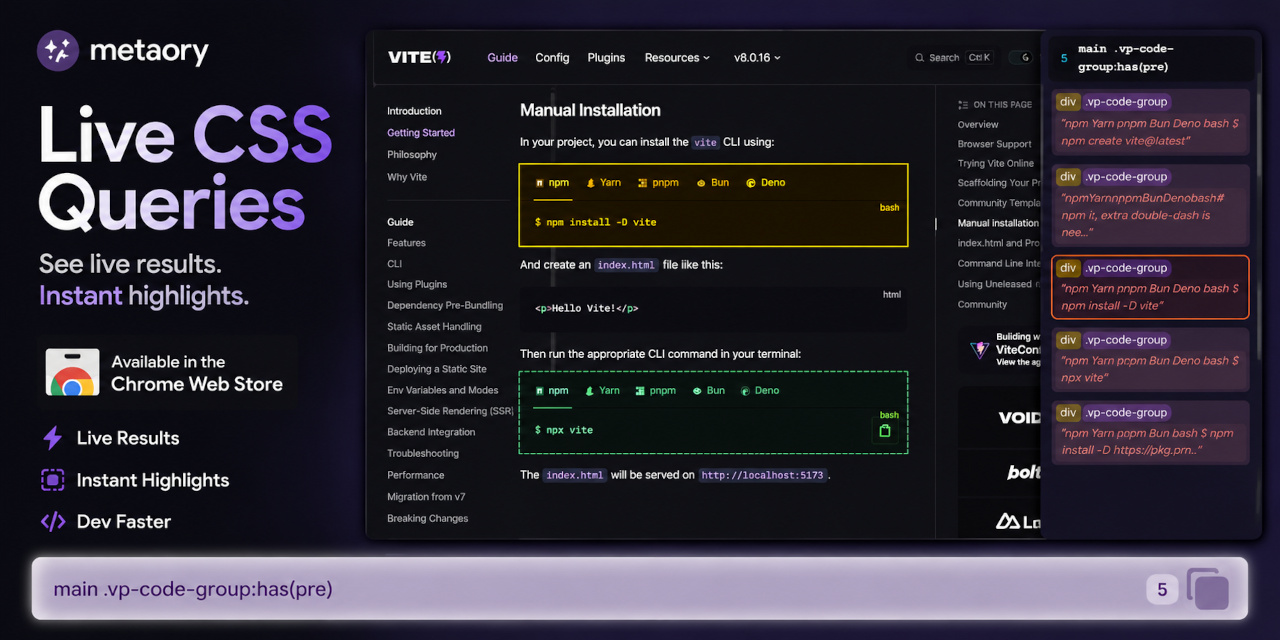Select highlighted result 'npm install -D vite'
The height and width of the screenshot is (640, 1280).
click(x=1151, y=288)
